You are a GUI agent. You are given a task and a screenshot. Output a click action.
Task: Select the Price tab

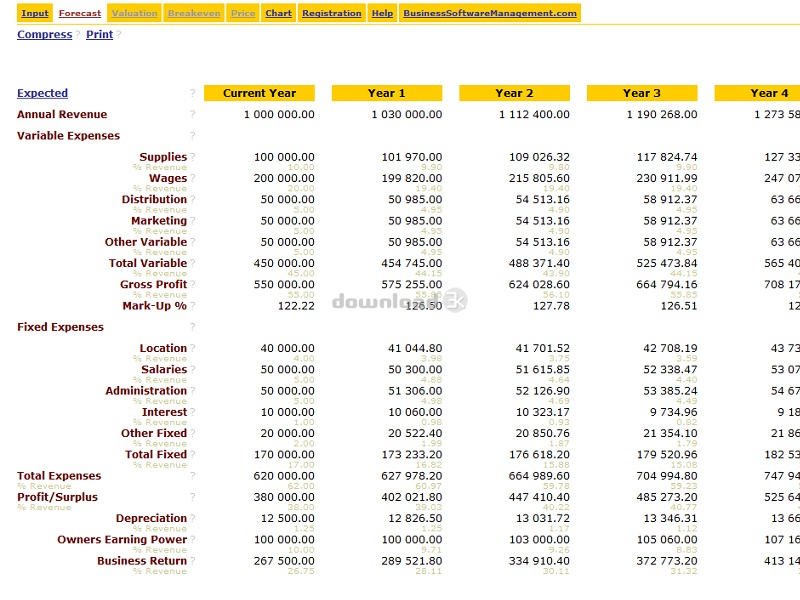(x=243, y=13)
